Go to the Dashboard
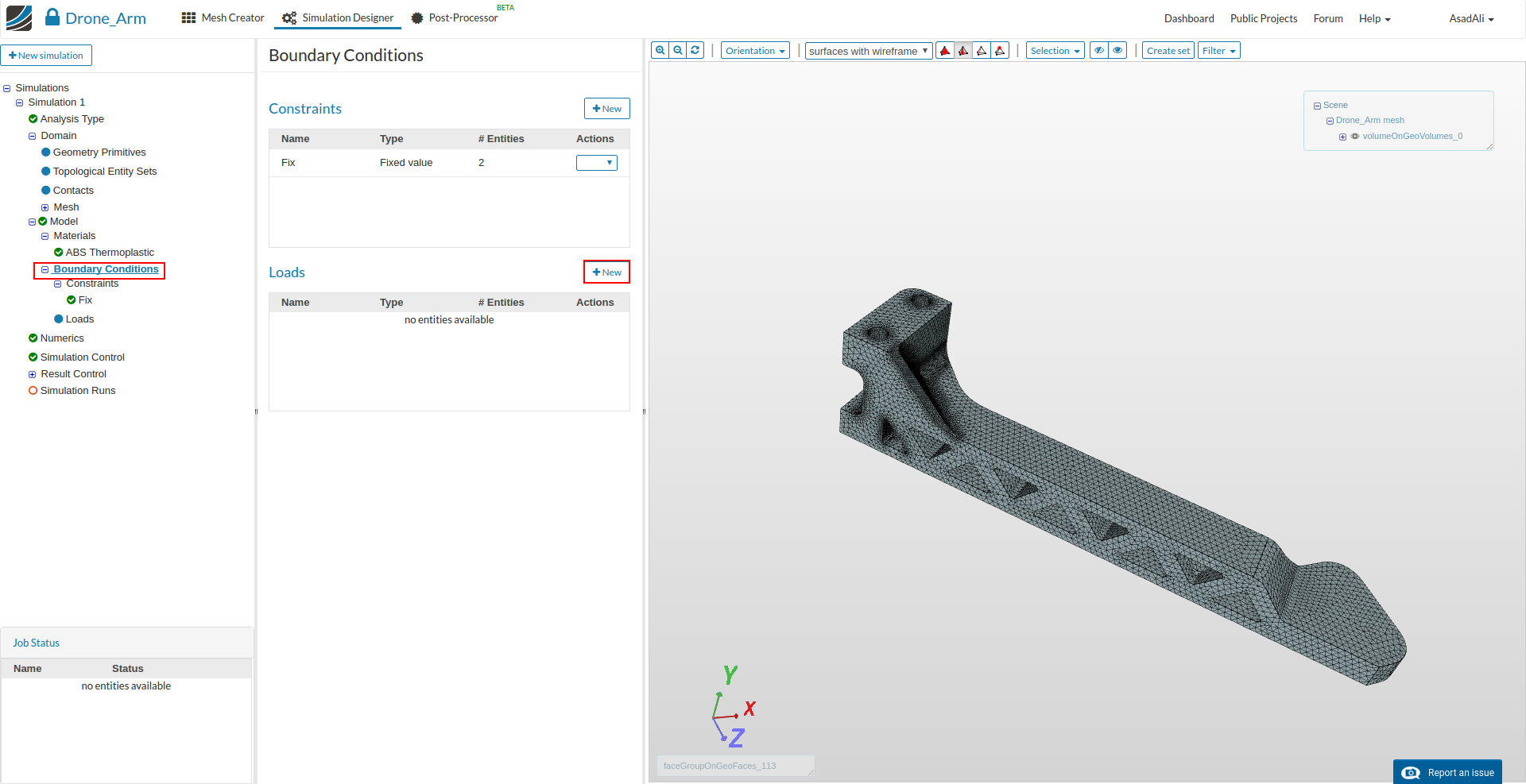The image size is (1526, 784). pyautogui.click(x=1189, y=18)
